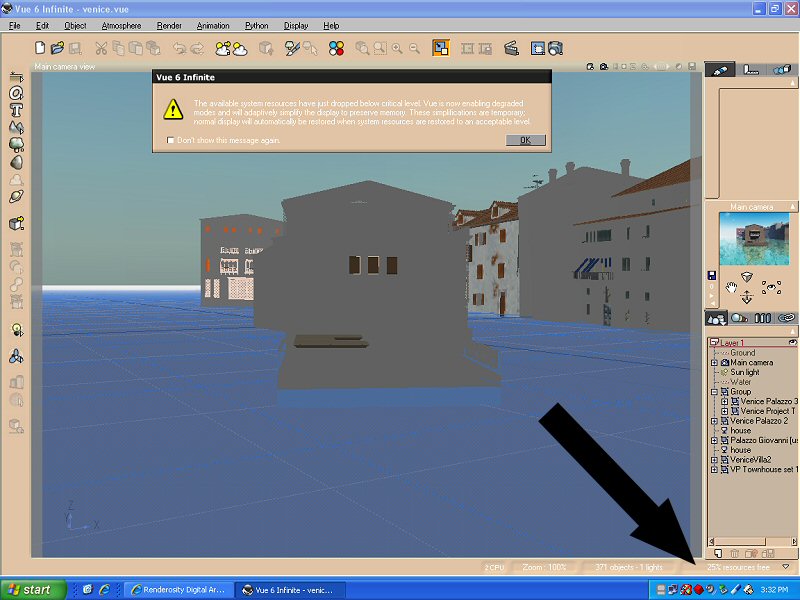Image resolution: width=800 pixels, height=600 pixels.
Task: Click the New scene document icon
Action: click(40, 48)
